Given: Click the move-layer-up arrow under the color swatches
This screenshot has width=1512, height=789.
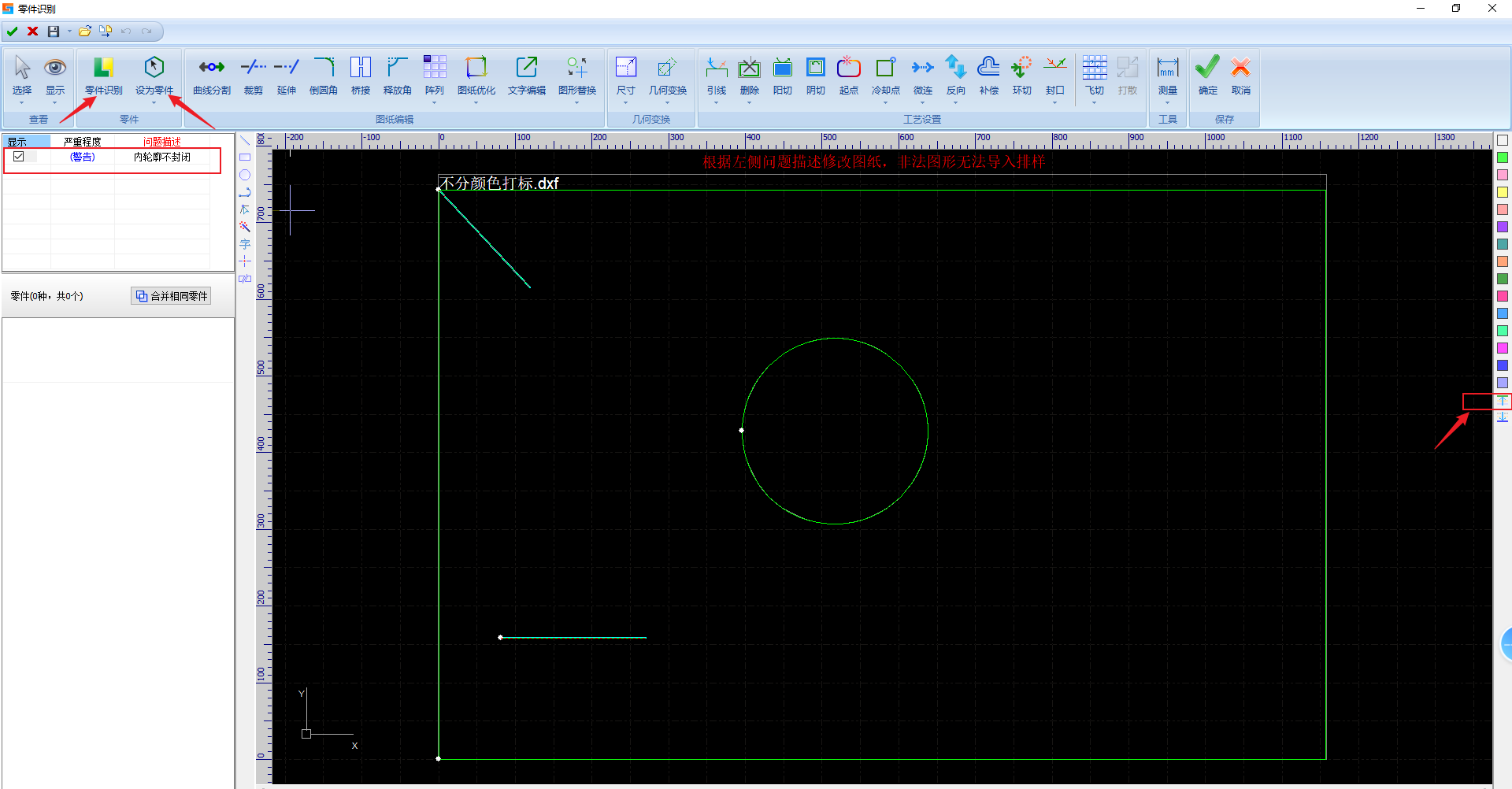Looking at the screenshot, I should coord(1503,401).
